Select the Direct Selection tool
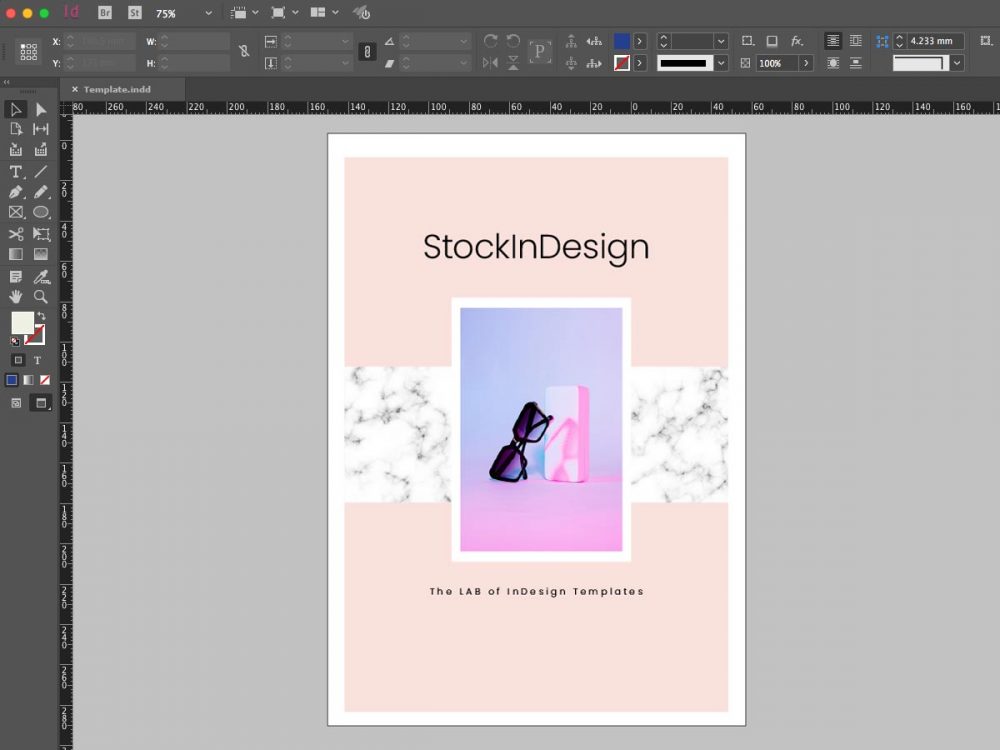The image size is (1000, 750). (41, 110)
